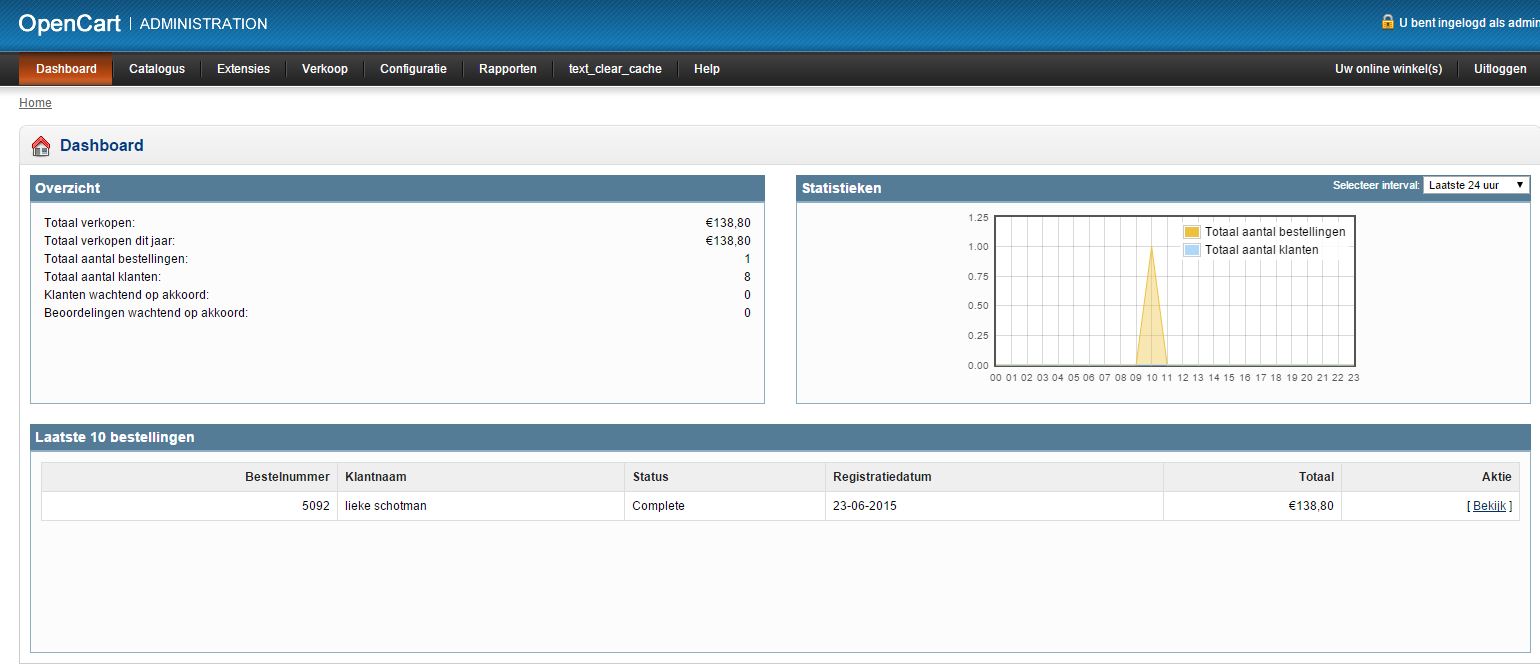
Task: Click text_clear_cache menu item
Action: pos(615,69)
